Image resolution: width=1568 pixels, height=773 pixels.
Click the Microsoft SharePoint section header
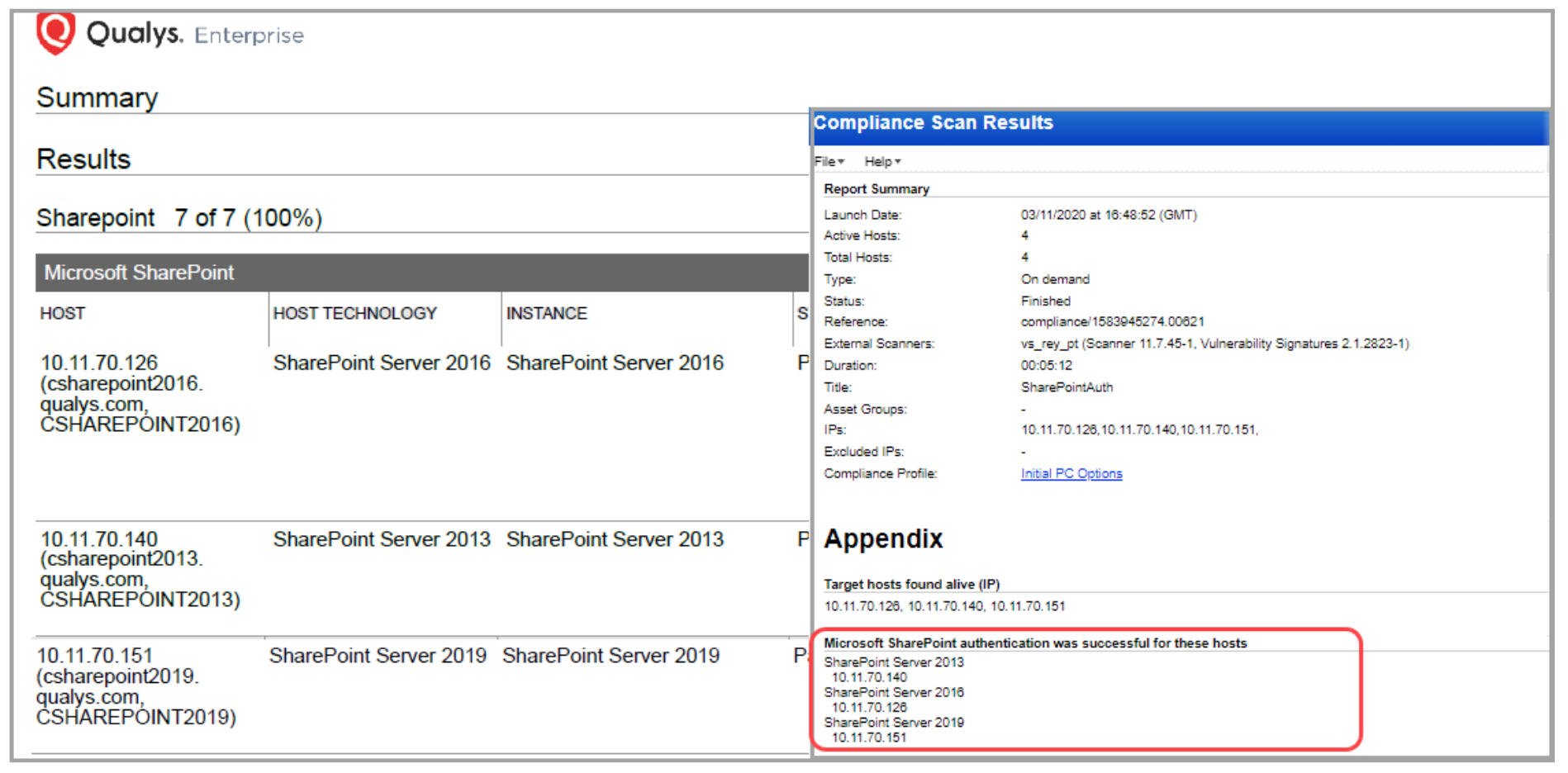[139, 273]
